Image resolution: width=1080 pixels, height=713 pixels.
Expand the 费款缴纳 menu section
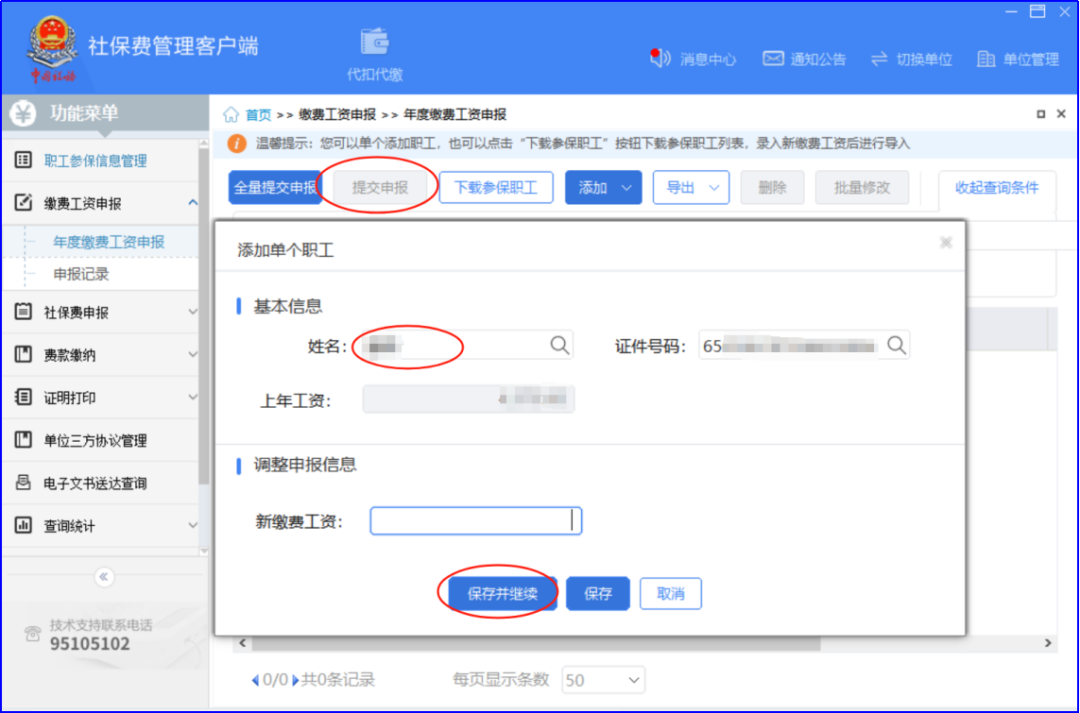[x=193, y=355]
